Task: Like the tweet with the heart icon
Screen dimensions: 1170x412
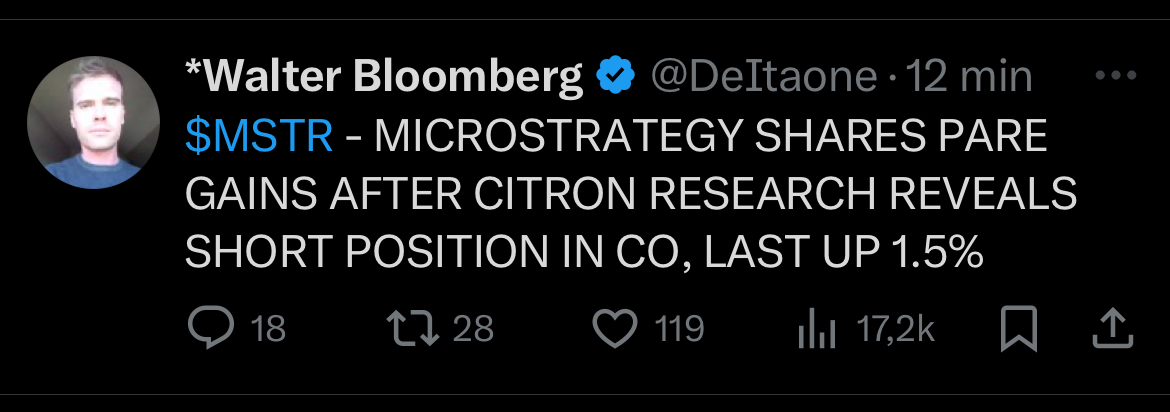Action: click(x=616, y=329)
